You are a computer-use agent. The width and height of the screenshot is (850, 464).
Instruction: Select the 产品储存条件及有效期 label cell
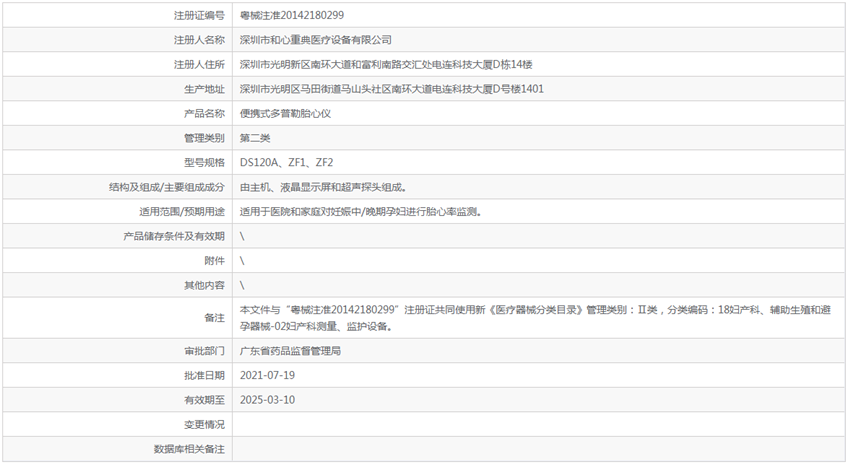tap(174, 236)
